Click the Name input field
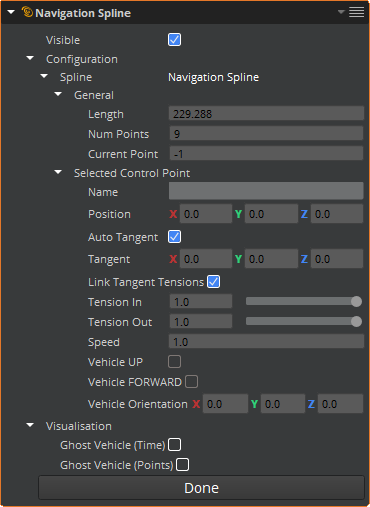This screenshot has width=370, height=507. [x=266, y=191]
